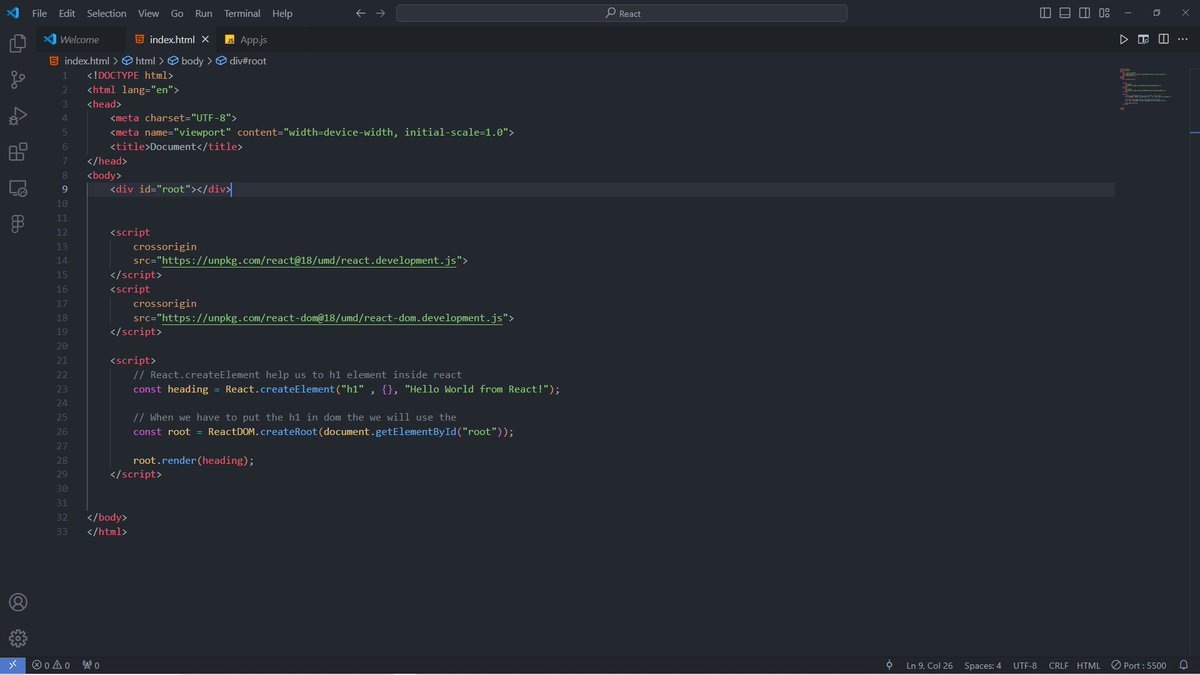Click the ports forwarded radio tower indicator
This screenshot has height=675, width=1200.
tap(90, 665)
